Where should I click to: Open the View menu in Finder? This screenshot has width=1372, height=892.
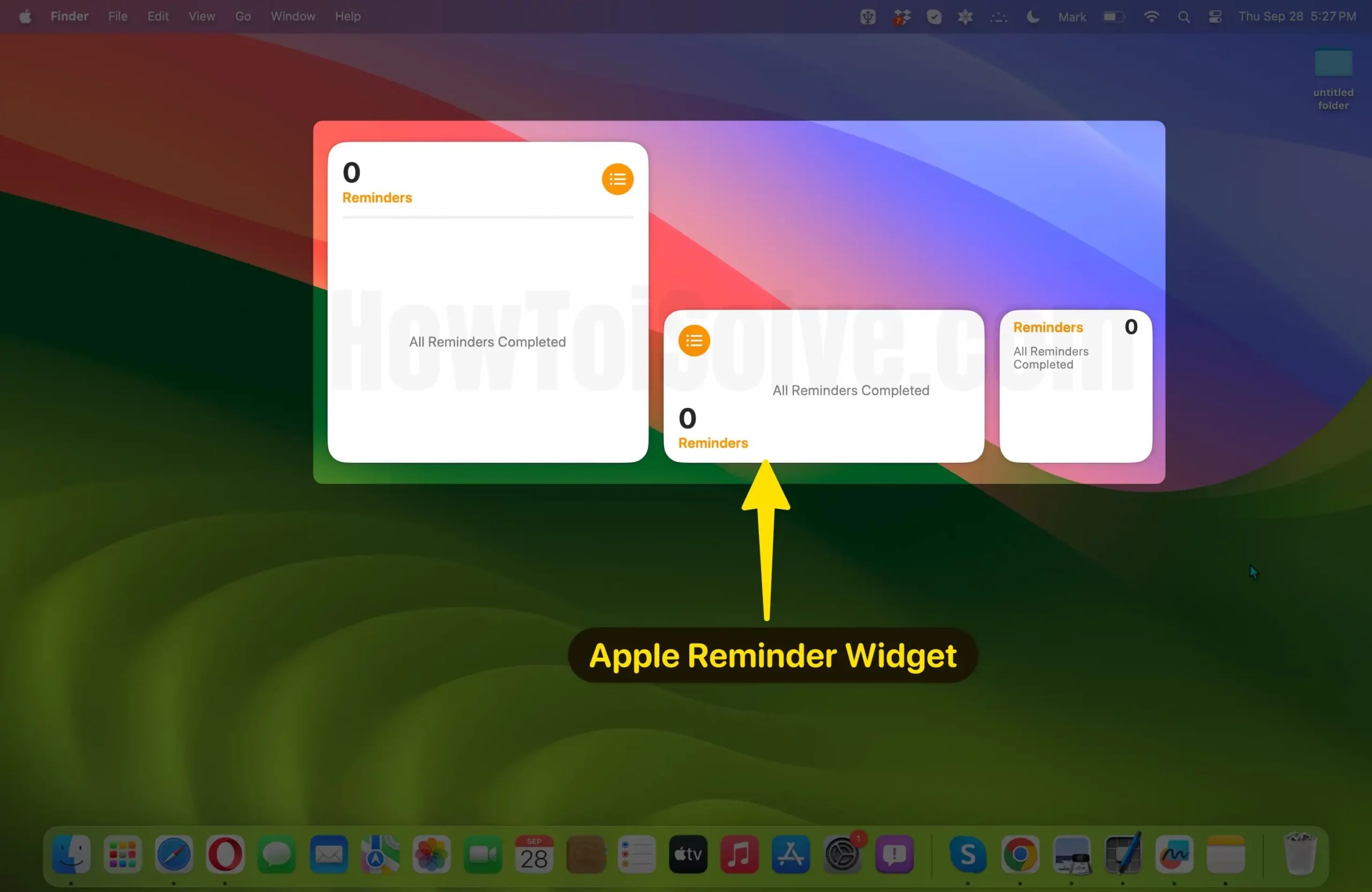coord(200,16)
